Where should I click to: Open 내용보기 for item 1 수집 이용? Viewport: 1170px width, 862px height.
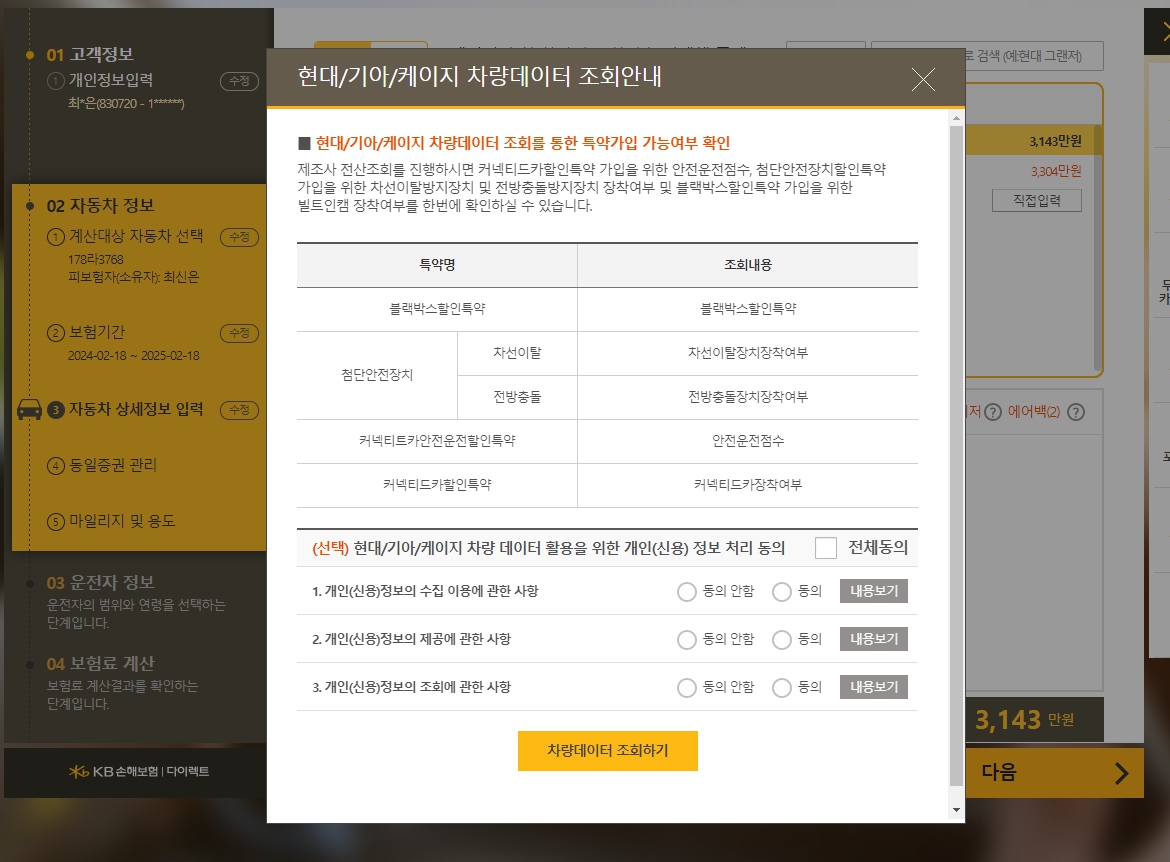(874, 591)
